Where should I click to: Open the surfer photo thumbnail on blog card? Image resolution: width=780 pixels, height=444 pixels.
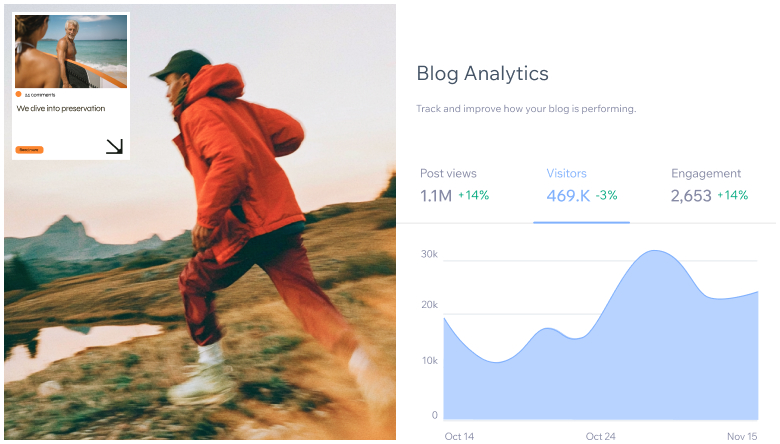point(71,51)
